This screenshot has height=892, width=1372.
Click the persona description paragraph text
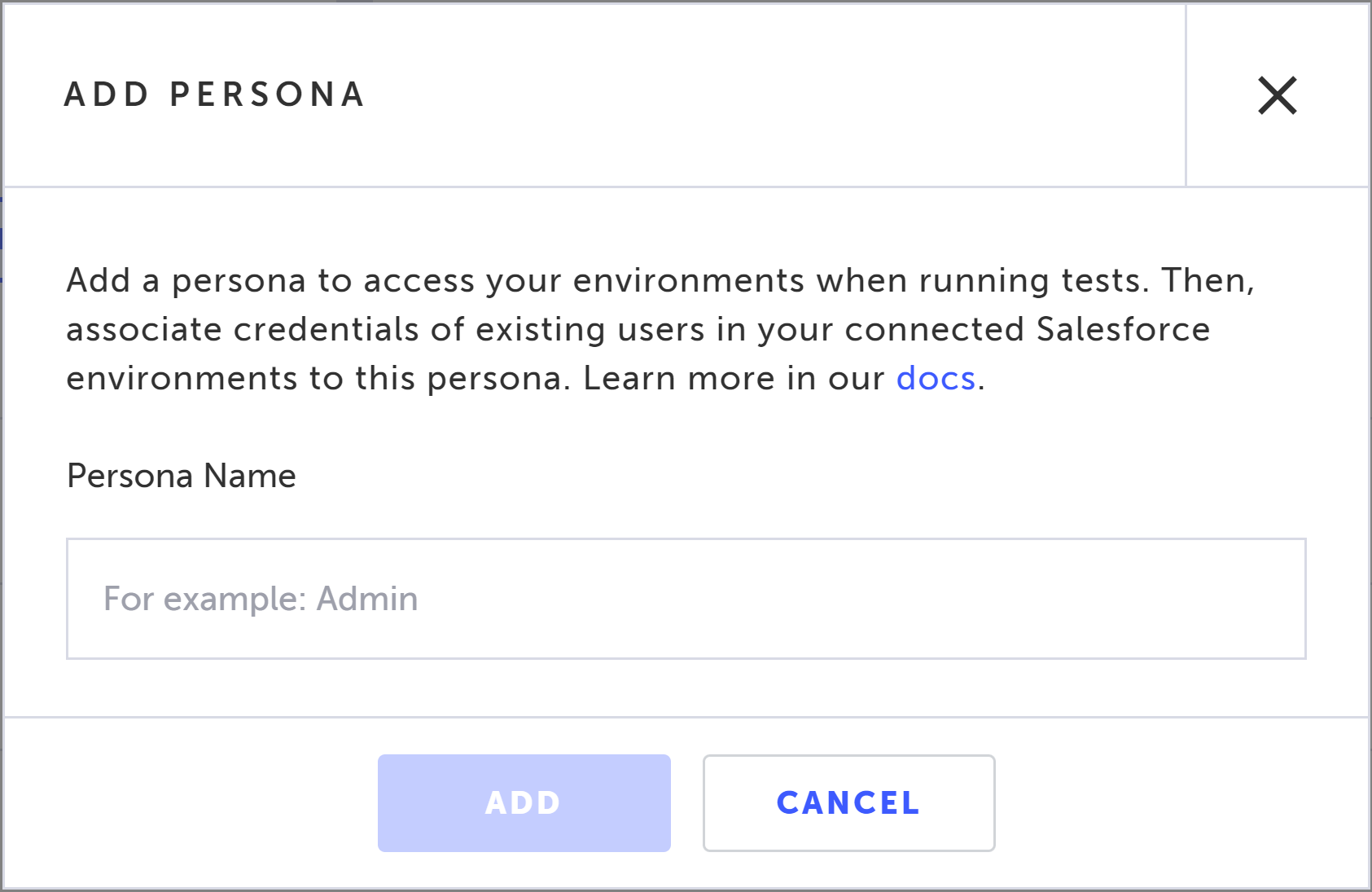pos(660,329)
